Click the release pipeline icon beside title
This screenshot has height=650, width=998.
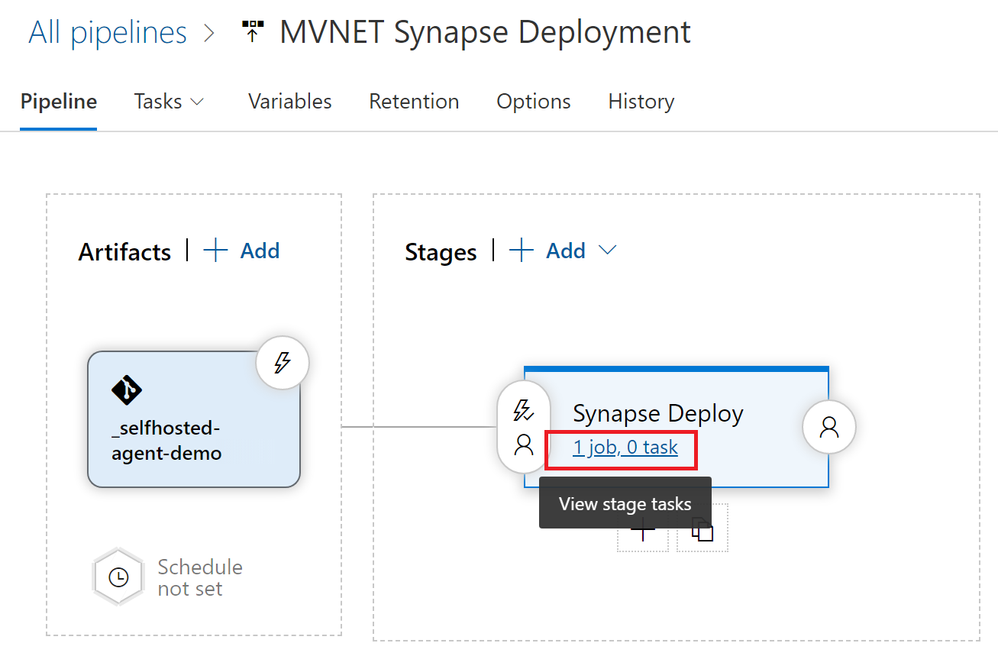[x=253, y=32]
